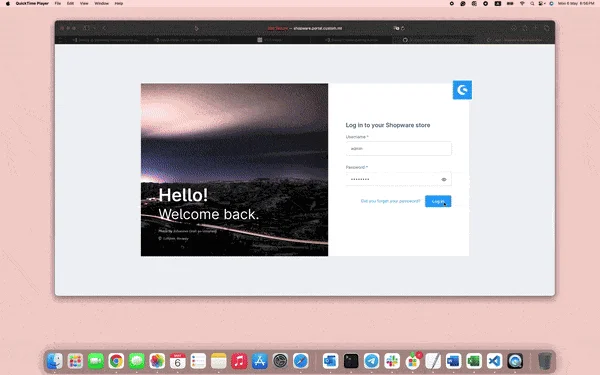Click the browser address bar
Viewport: 600px width, 375px height.
click(305, 28)
